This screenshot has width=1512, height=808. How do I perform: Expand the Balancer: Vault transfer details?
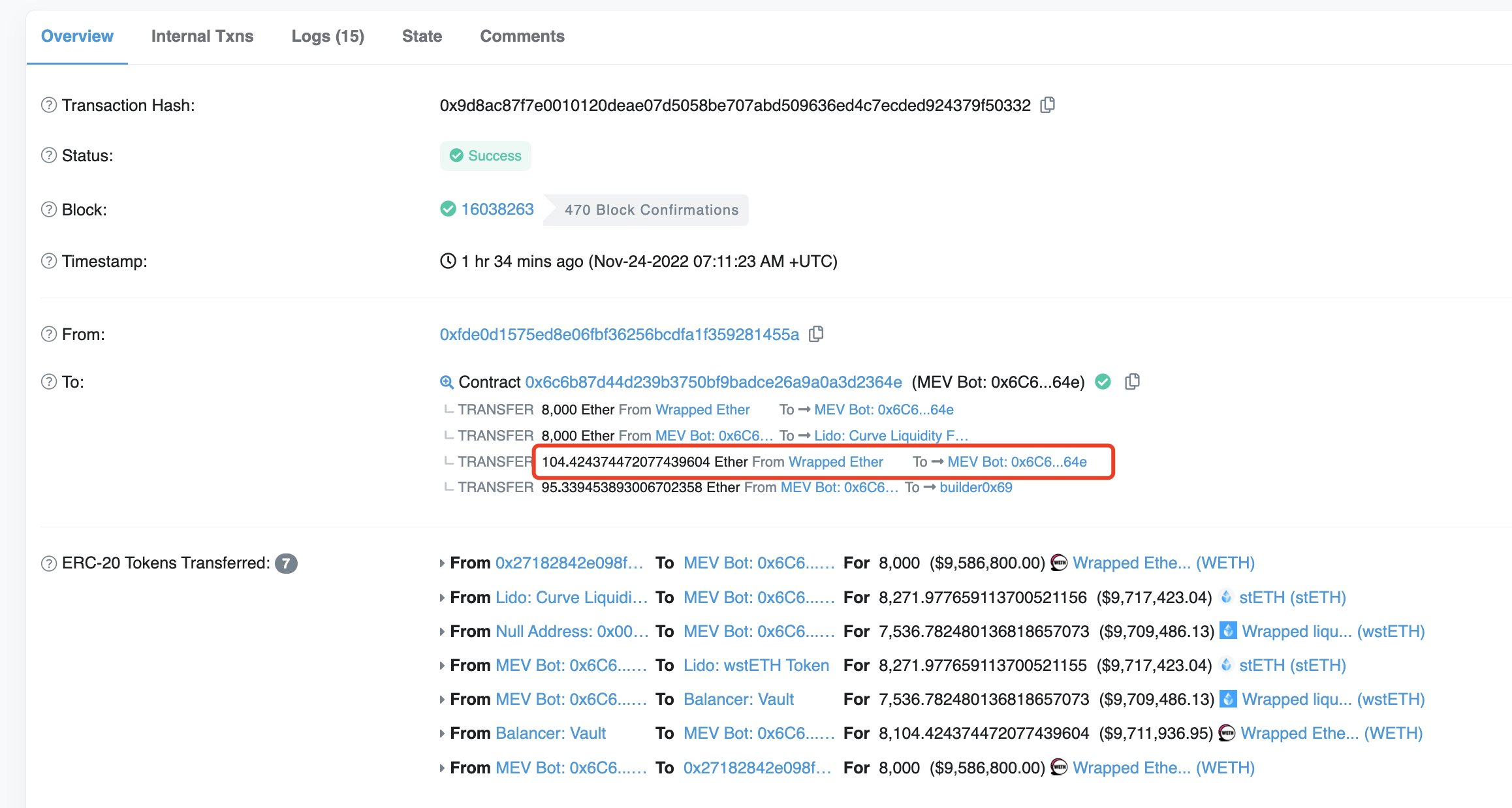(x=441, y=733)
